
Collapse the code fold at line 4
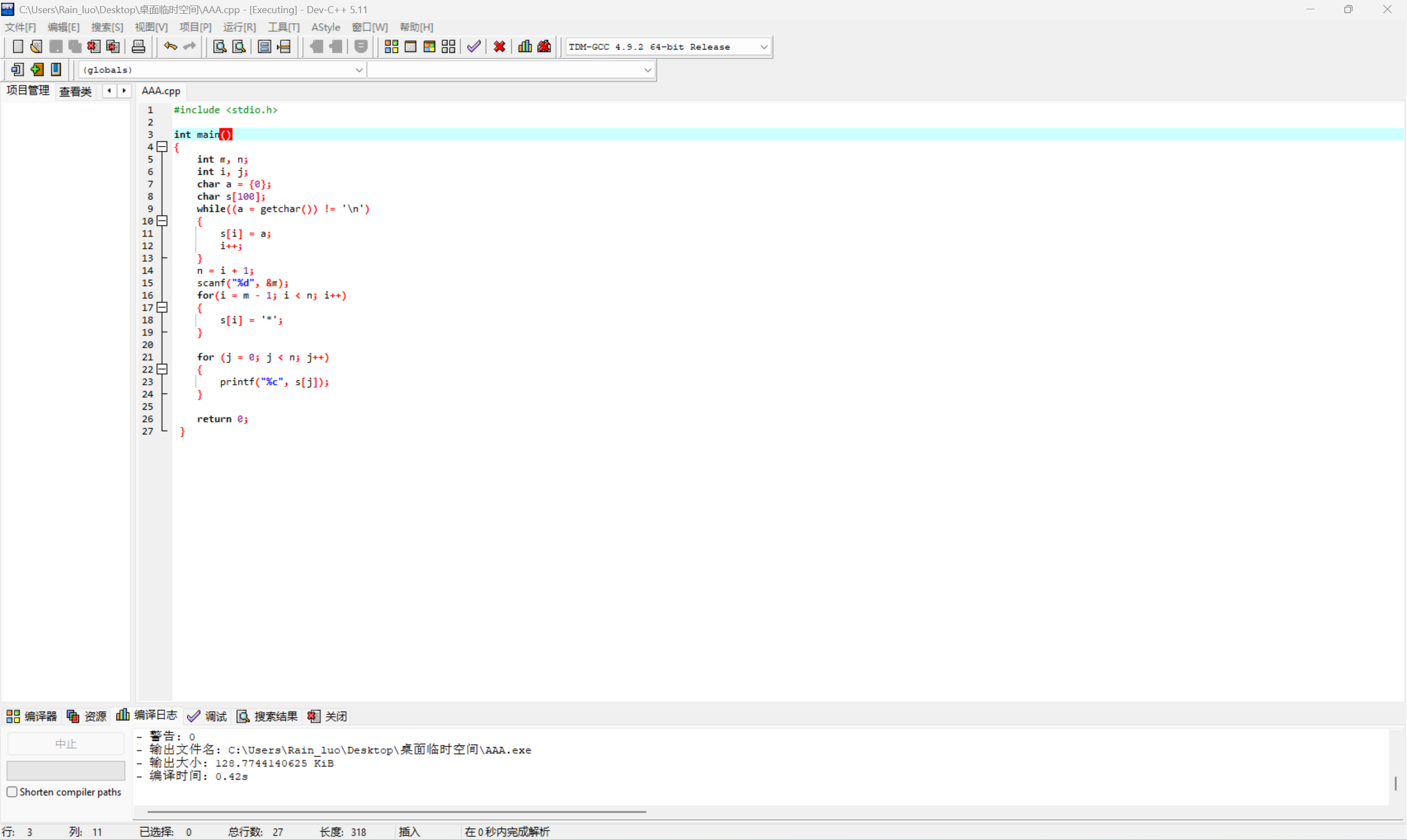click(163, 147)
